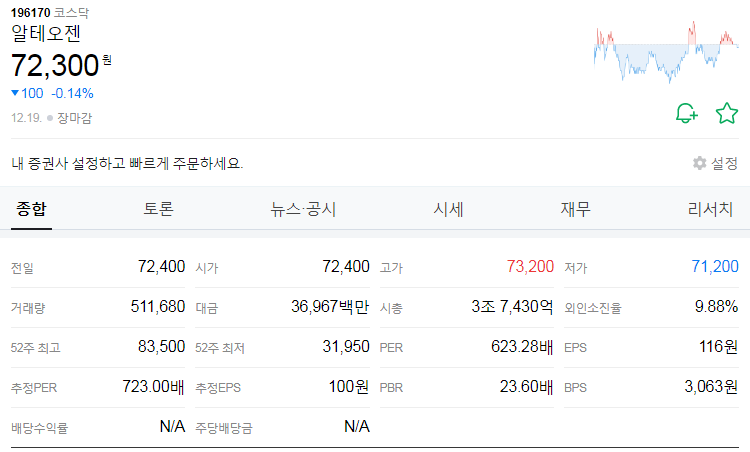The height and width of the screenshot is (452, 750).
Task: Click the 고가 value 73,200
Action: 530,266
